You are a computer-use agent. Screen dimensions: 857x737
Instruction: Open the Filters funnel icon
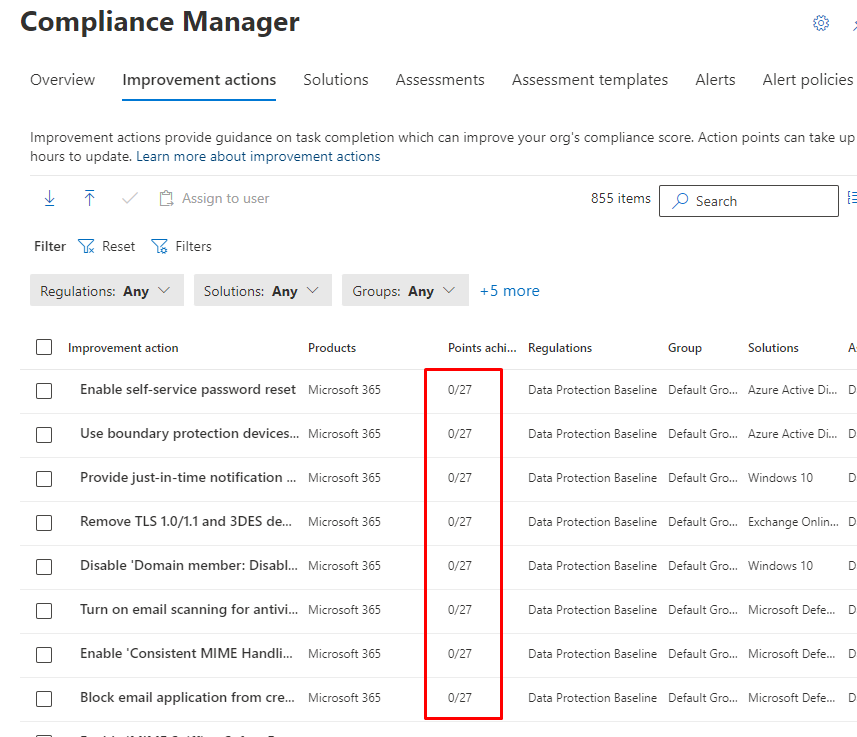tap(159, 246)
